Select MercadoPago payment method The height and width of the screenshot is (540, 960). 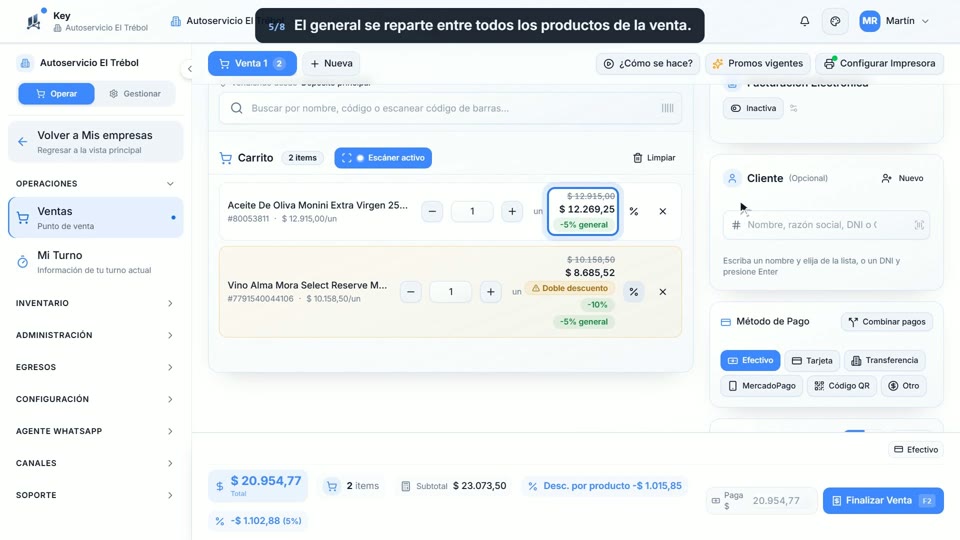click(762, 386)
